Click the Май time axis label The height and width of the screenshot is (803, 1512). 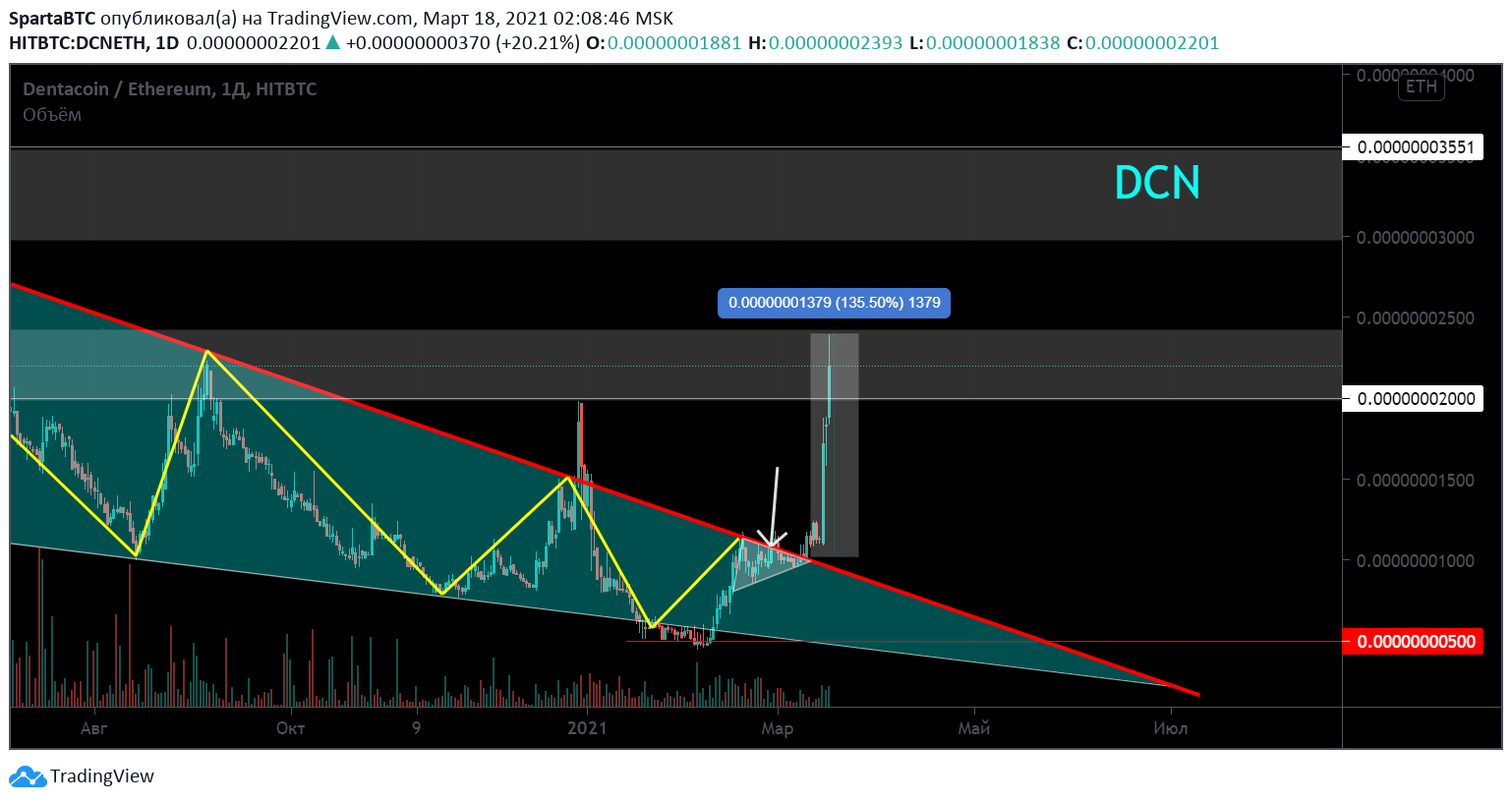974,728
